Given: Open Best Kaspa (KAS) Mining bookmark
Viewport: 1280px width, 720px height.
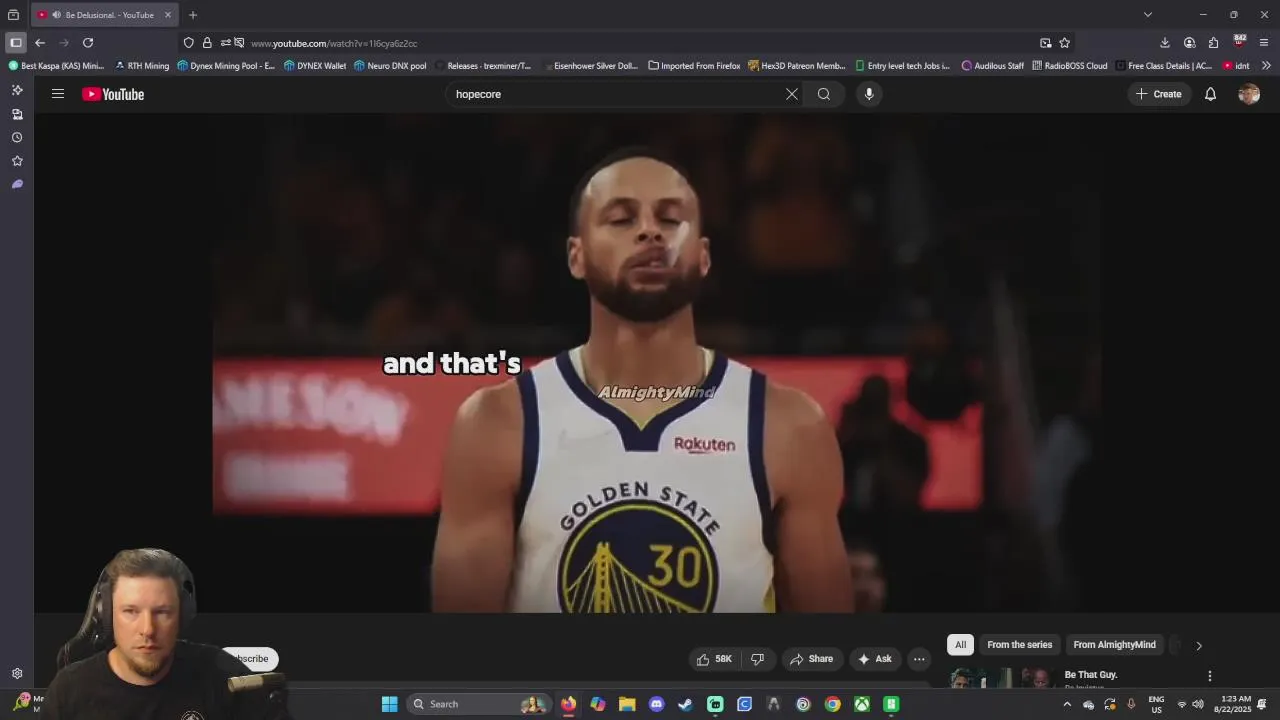Looking at the screenshot, I should click(56, 66).
